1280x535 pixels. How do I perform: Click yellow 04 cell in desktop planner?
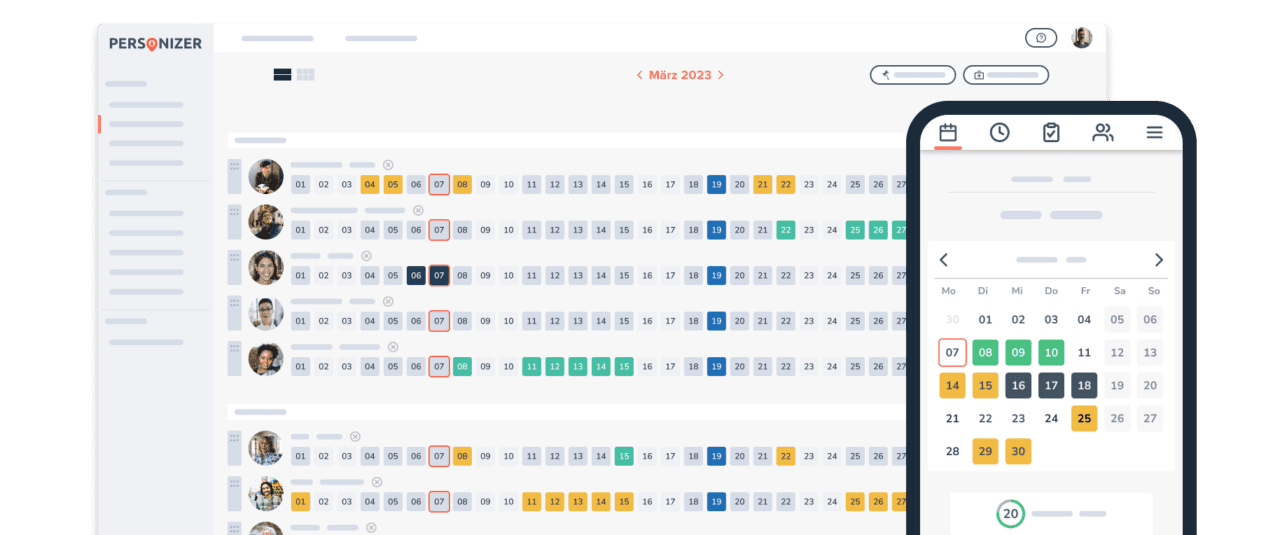[370, 185]
